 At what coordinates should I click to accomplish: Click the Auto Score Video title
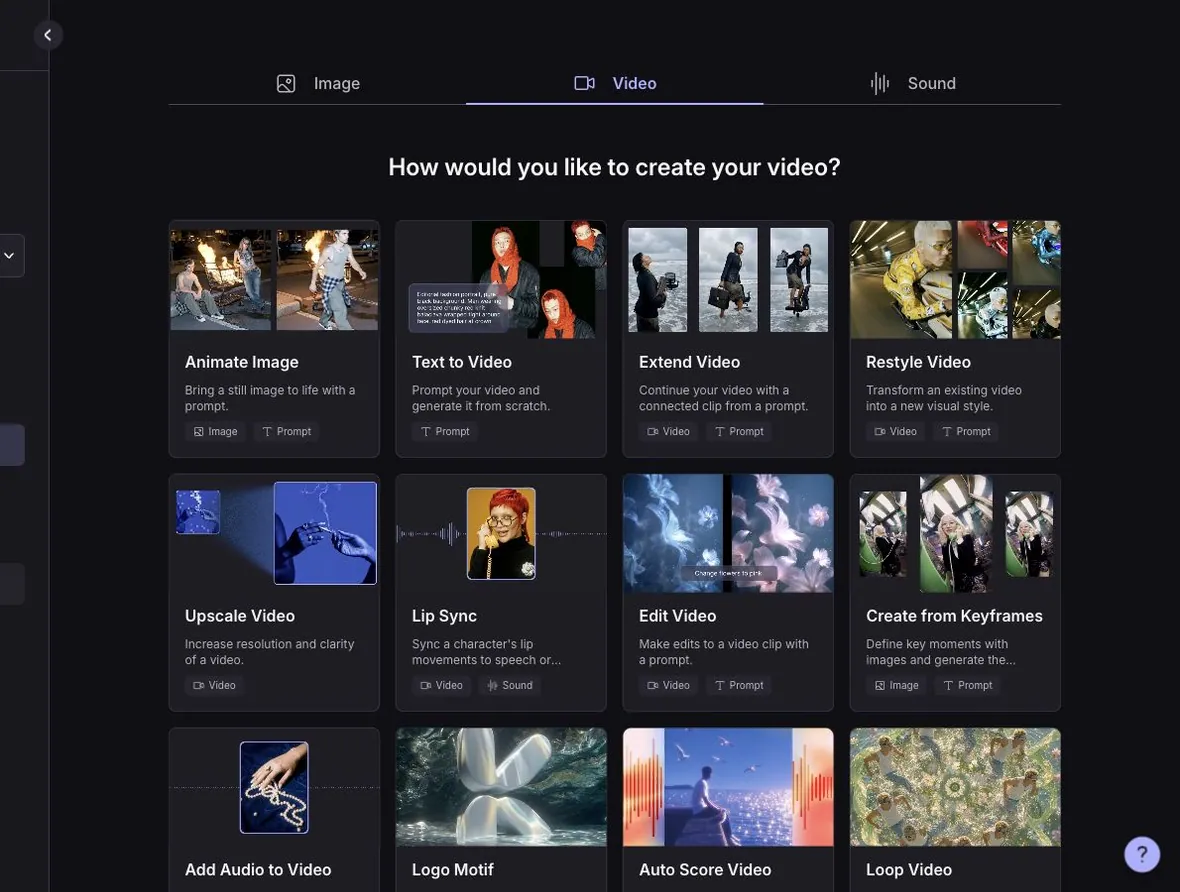click(x=705, y=869)
